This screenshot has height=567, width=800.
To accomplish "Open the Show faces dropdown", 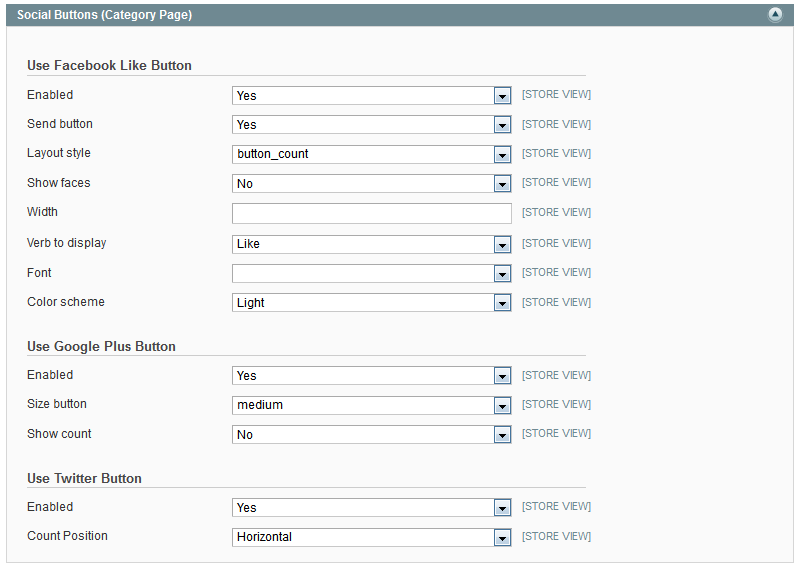I will pyautogui.click(x=371, y=184).
